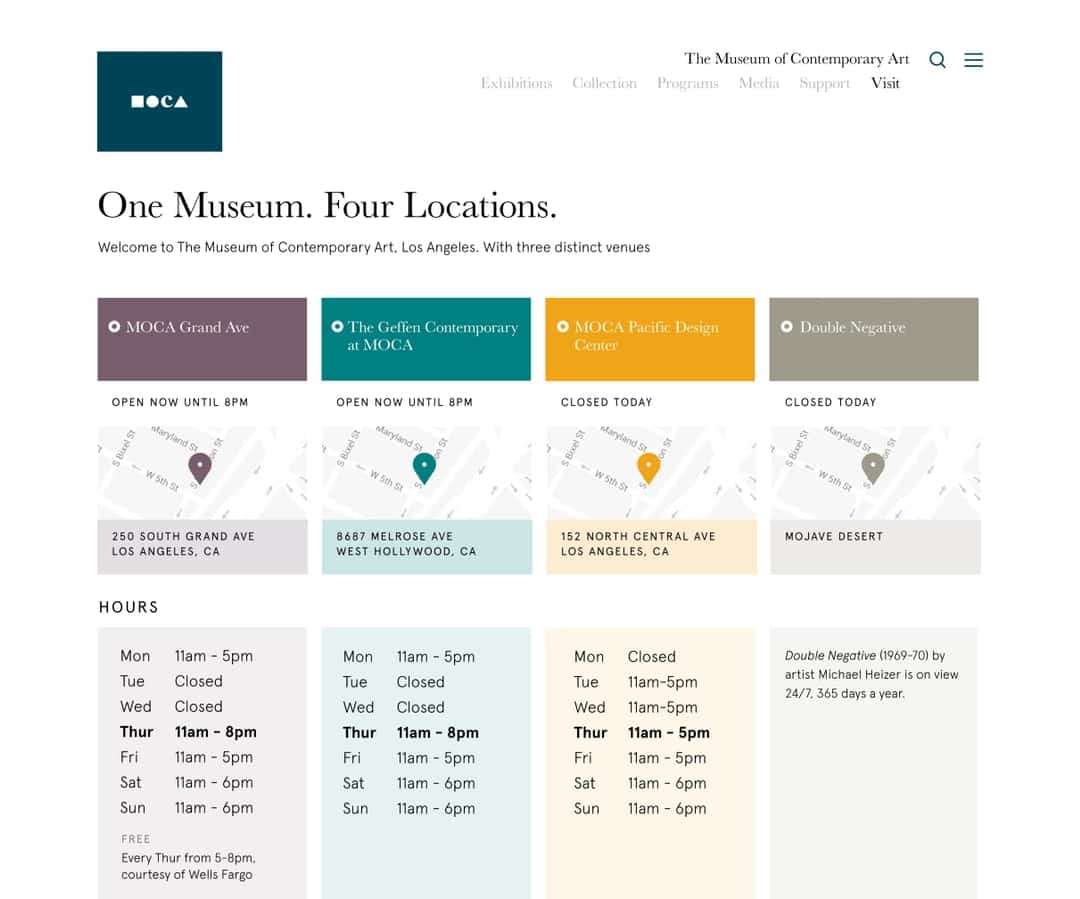Open the hamburger menu icon
This screenshot has height=899, width=1080.
tap(973, 60)
